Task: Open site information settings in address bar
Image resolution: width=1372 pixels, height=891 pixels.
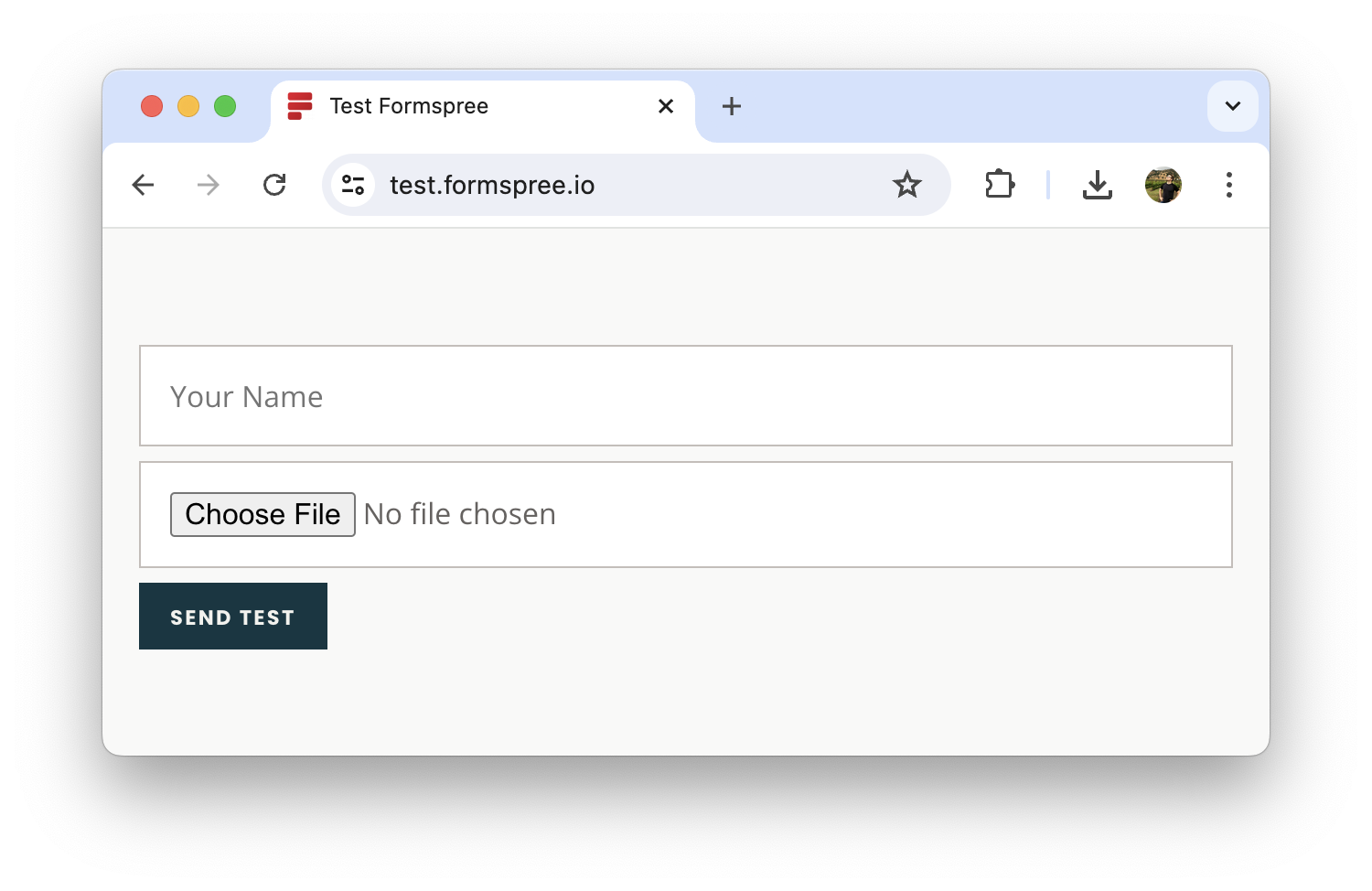Action: click(353, 184)
